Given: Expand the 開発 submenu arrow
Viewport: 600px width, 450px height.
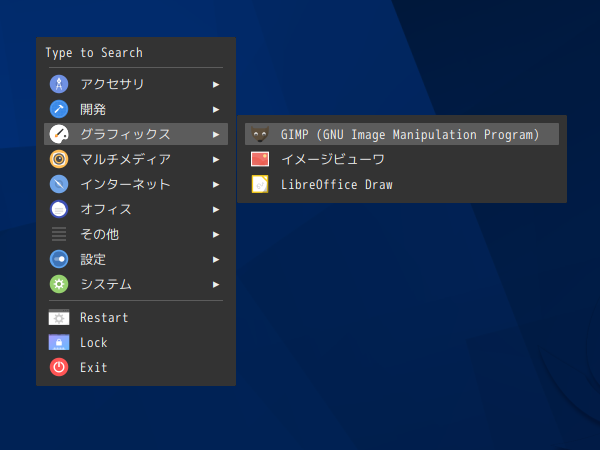Looking at the screenshot, I should (216, 110).
